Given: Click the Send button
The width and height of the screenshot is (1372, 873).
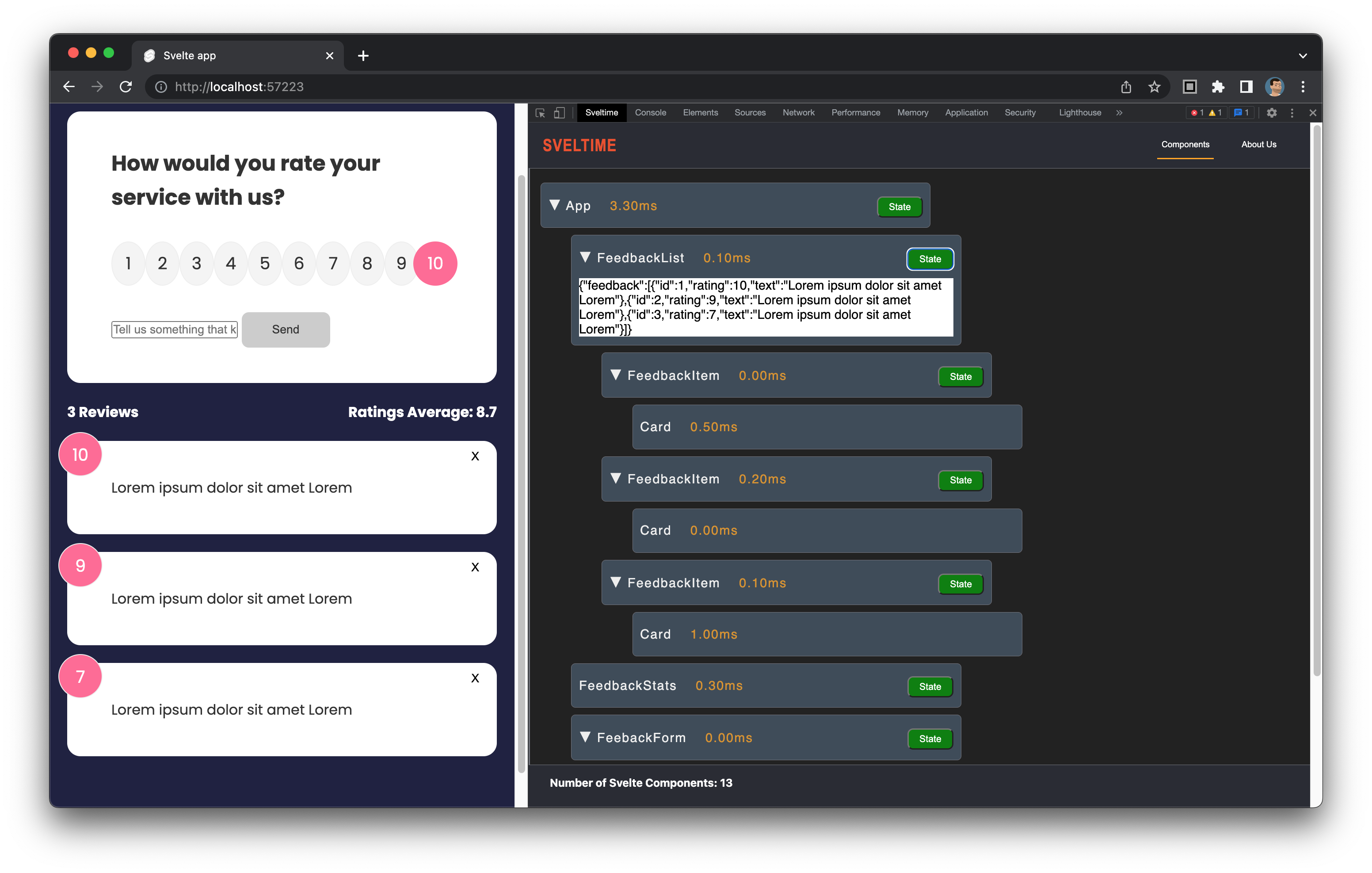Looking at the screenshot, I should (286, 329).
